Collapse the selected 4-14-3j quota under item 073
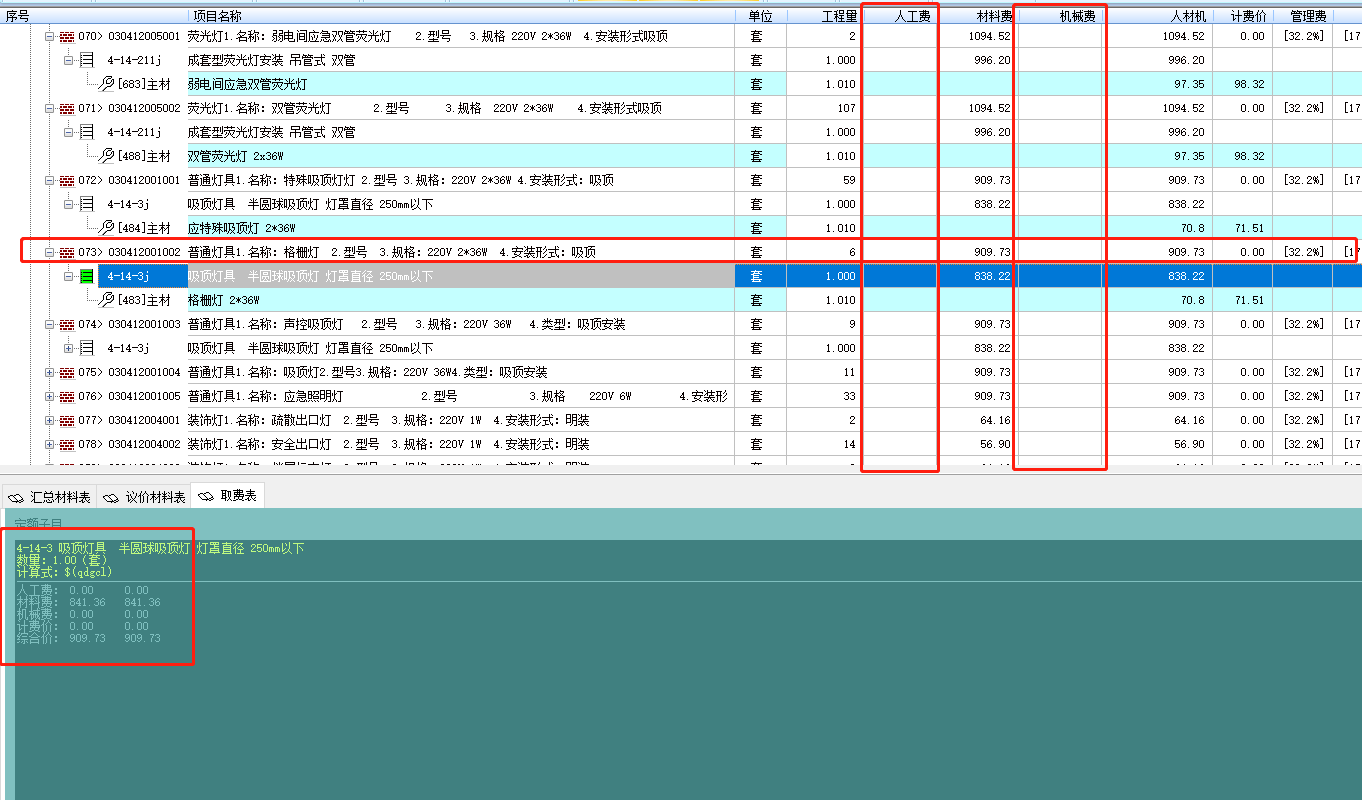Image resolution: width=1362 pixels, height=800 pixels. click(69, 276)
